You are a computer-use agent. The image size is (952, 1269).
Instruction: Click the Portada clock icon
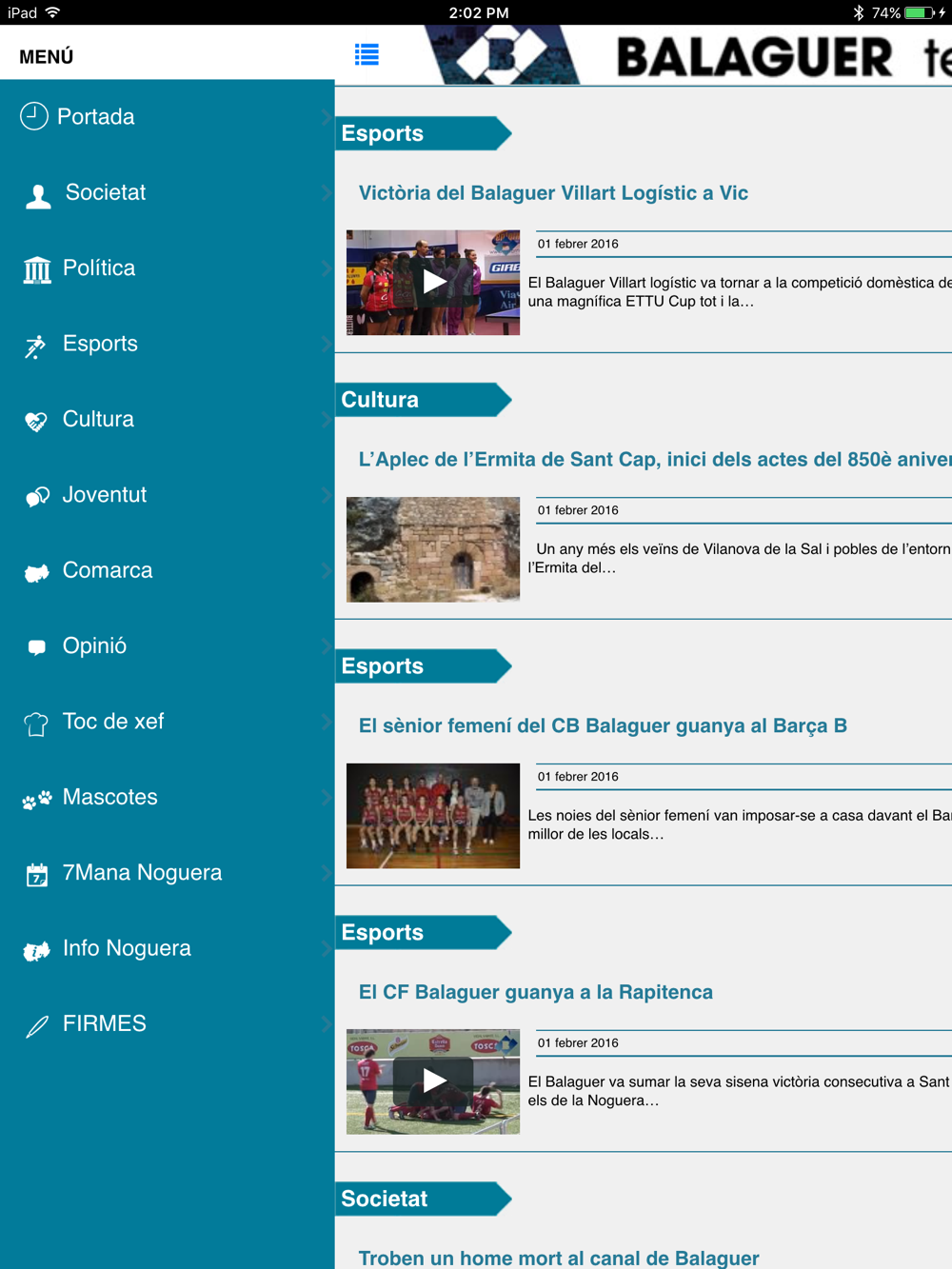pyautogui.click(x=34, y=116)
